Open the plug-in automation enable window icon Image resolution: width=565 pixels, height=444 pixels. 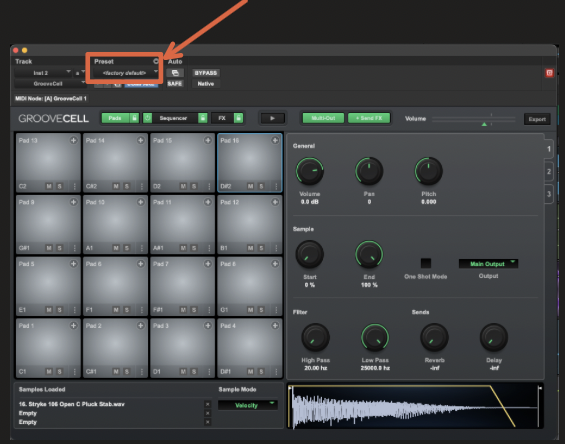[175, 73]
